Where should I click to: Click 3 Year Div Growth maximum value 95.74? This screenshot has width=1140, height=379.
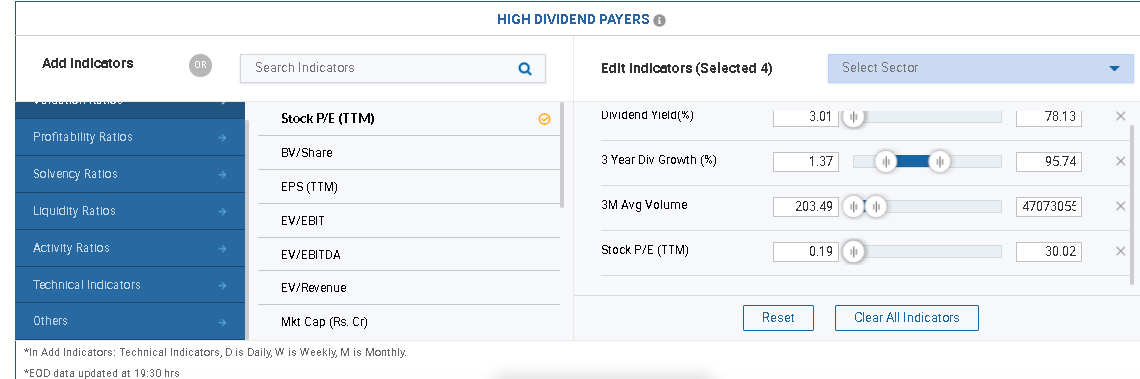tap(1048, 161)
